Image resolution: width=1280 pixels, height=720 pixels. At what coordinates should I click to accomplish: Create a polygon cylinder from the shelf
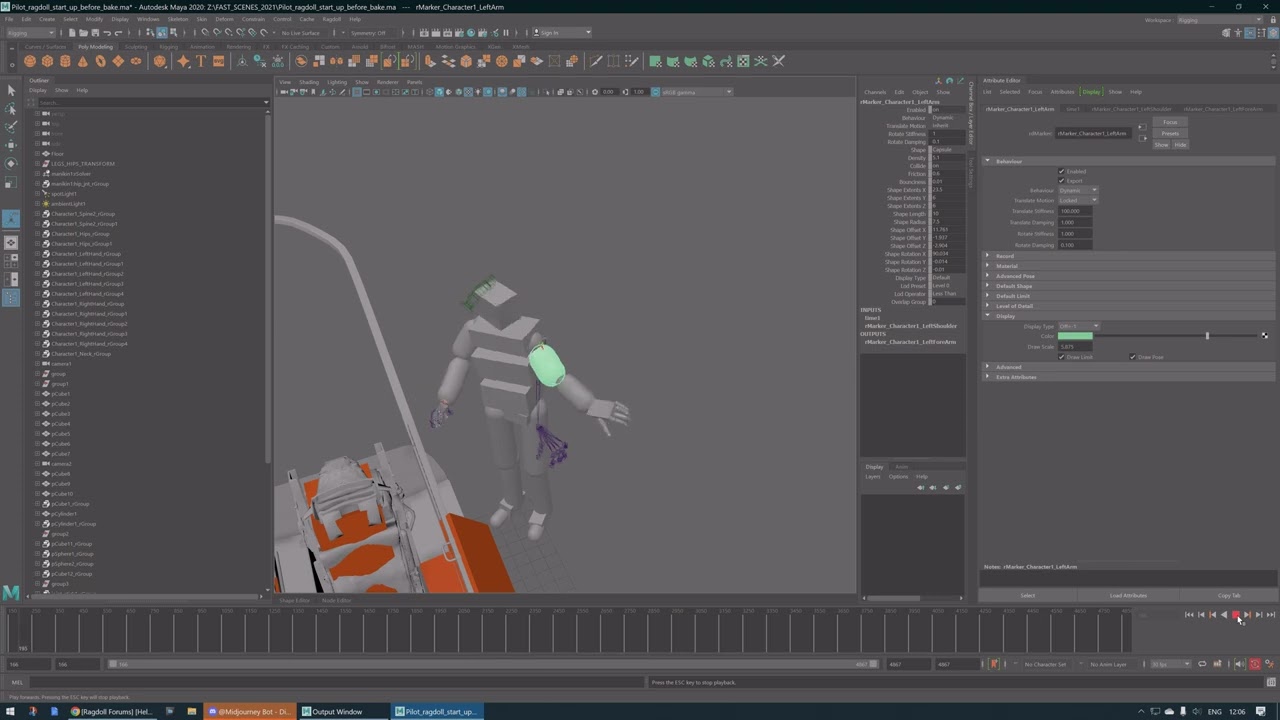65,61
